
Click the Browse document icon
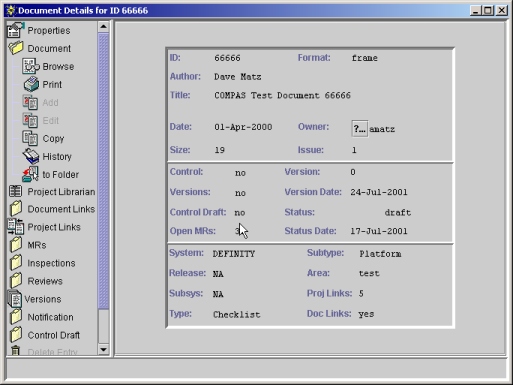click(30, 66)
